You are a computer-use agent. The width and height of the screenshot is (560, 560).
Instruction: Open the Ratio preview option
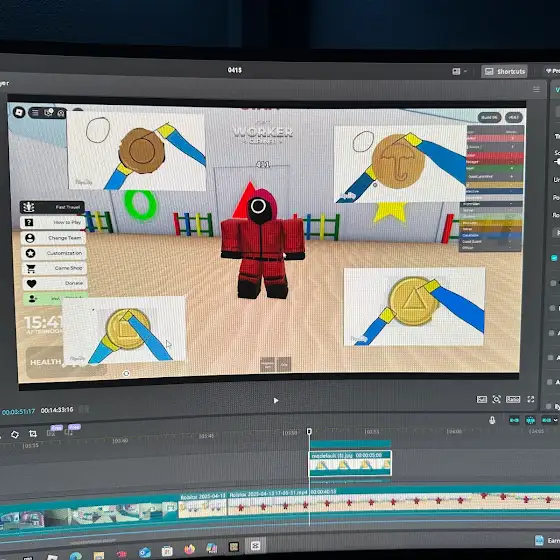pos(512,399)
